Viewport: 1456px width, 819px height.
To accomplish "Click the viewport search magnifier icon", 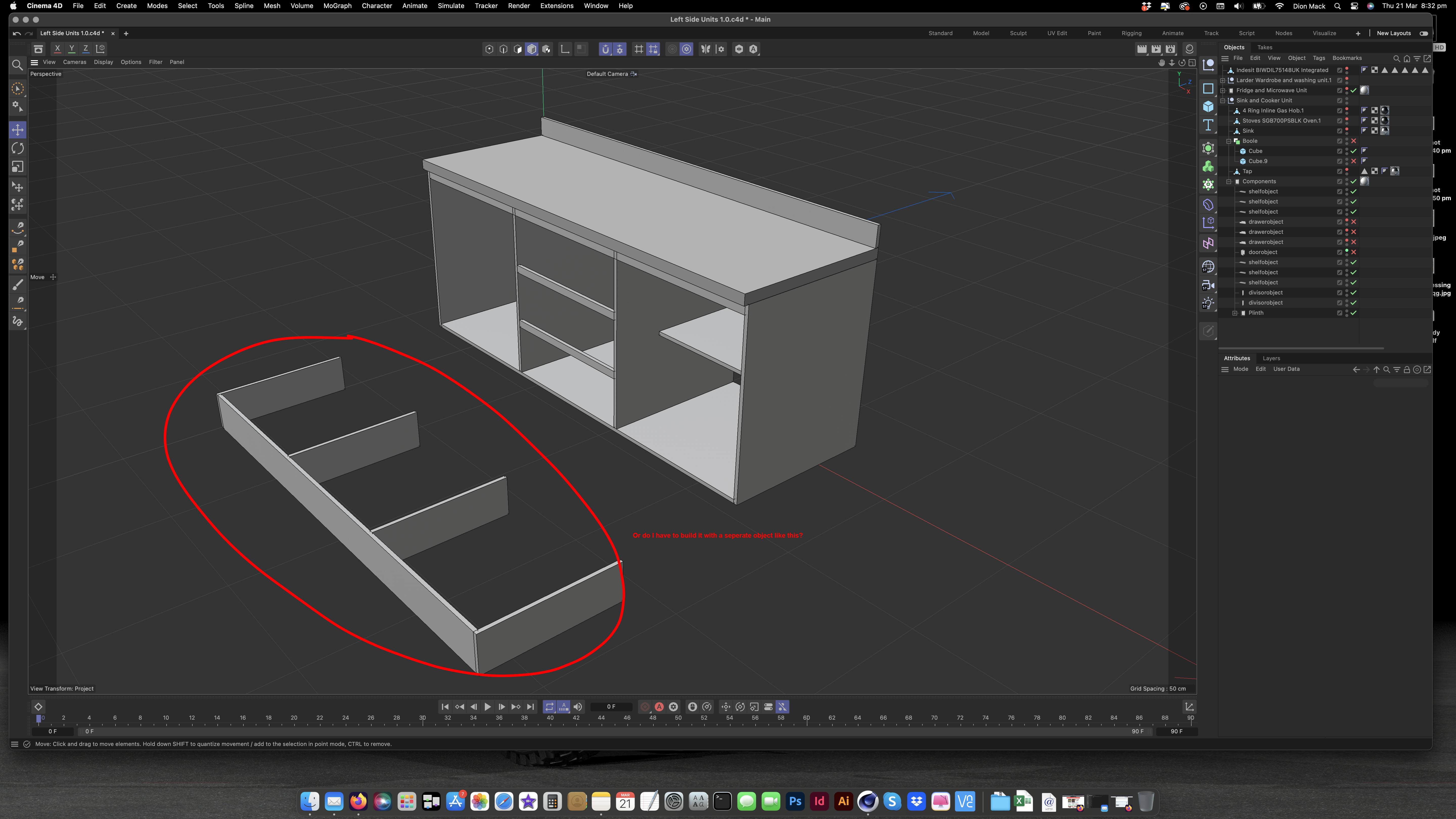I will pyautogui.click(x=17, y=65).
